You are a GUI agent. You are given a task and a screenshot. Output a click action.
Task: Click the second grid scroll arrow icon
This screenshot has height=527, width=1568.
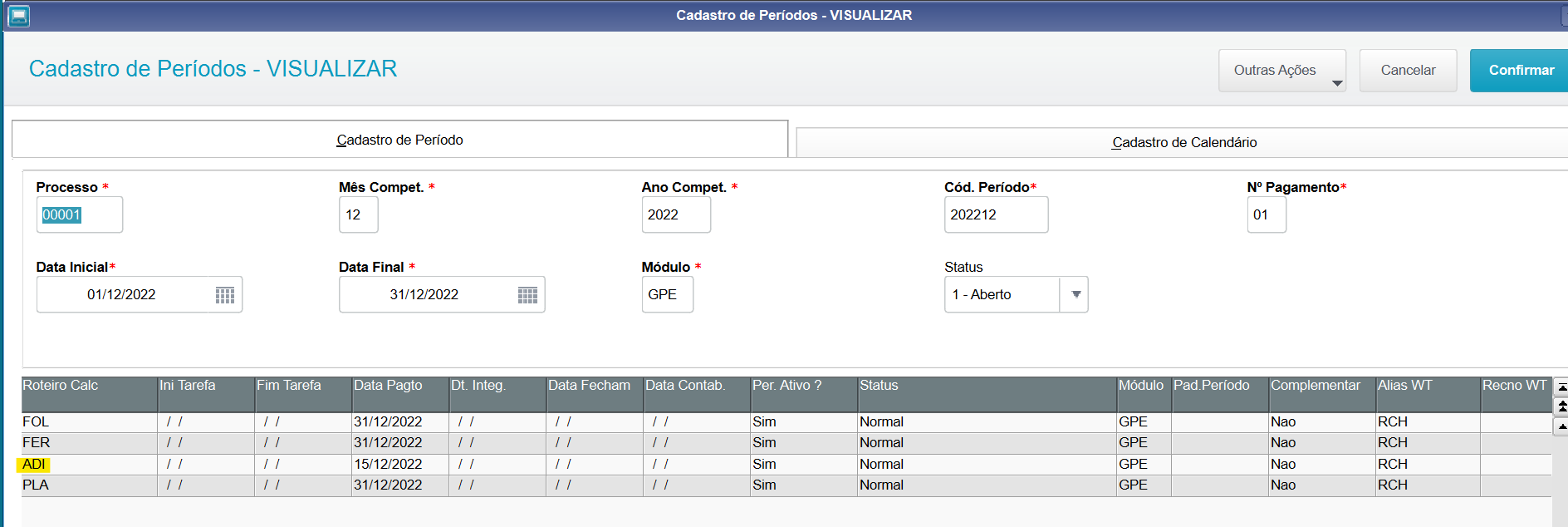(1561, 406)
